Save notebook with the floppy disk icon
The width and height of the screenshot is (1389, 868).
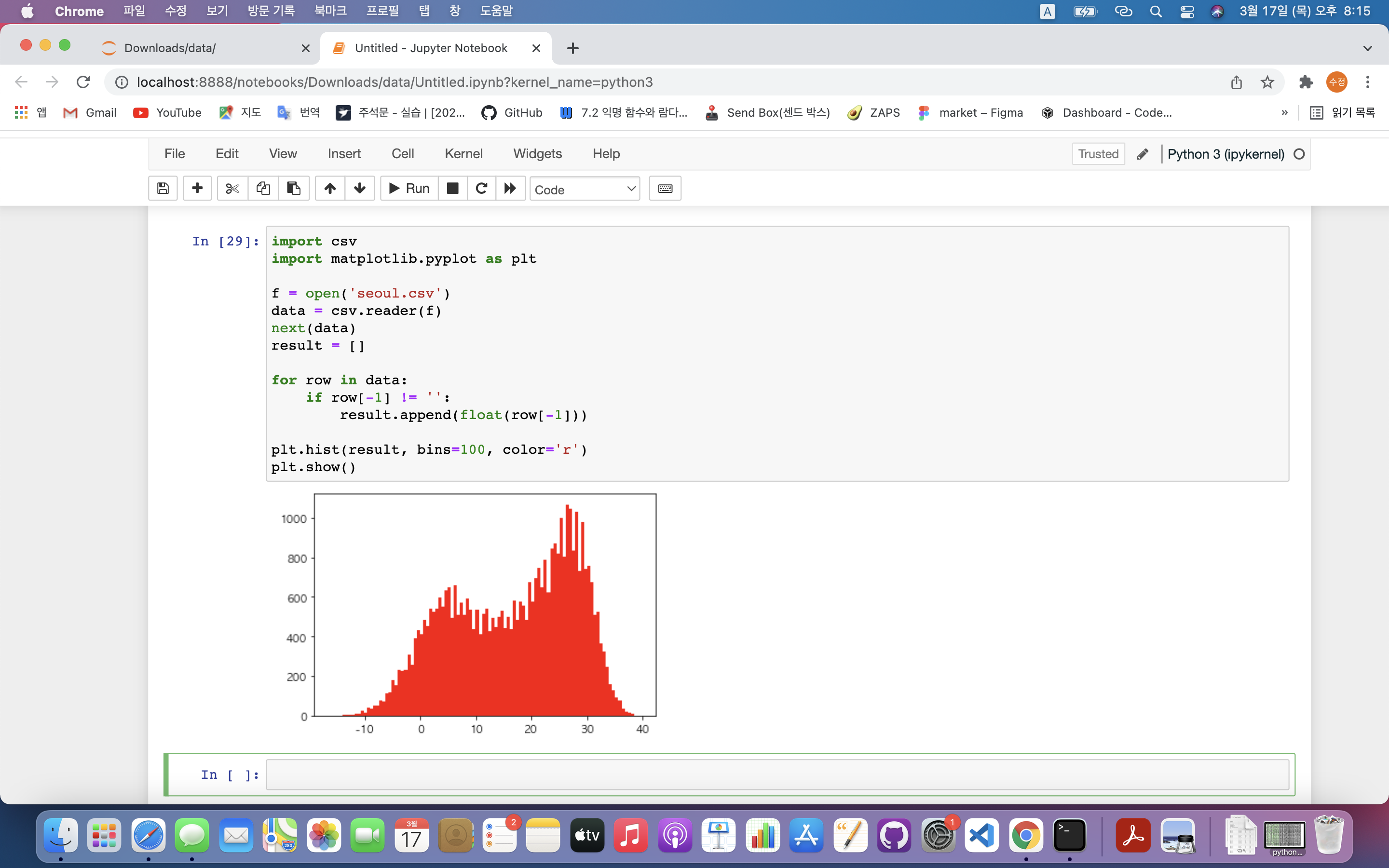[163, 188]
